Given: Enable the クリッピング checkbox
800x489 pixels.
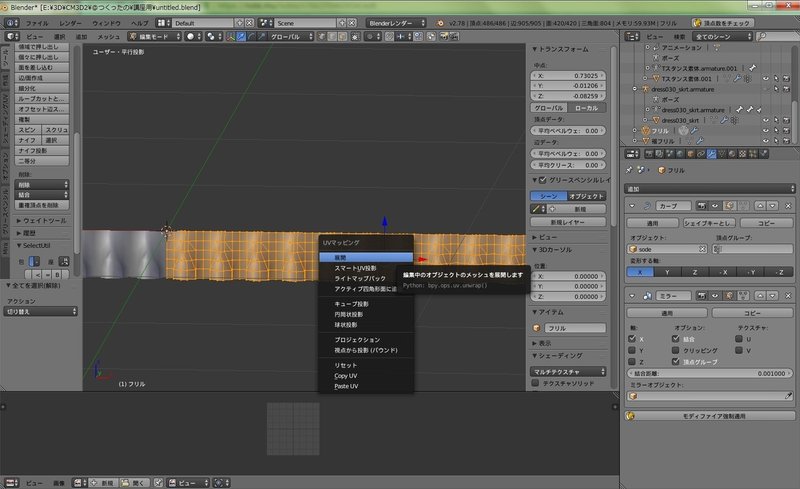Looking at the screenshot, I should [676, 350].
